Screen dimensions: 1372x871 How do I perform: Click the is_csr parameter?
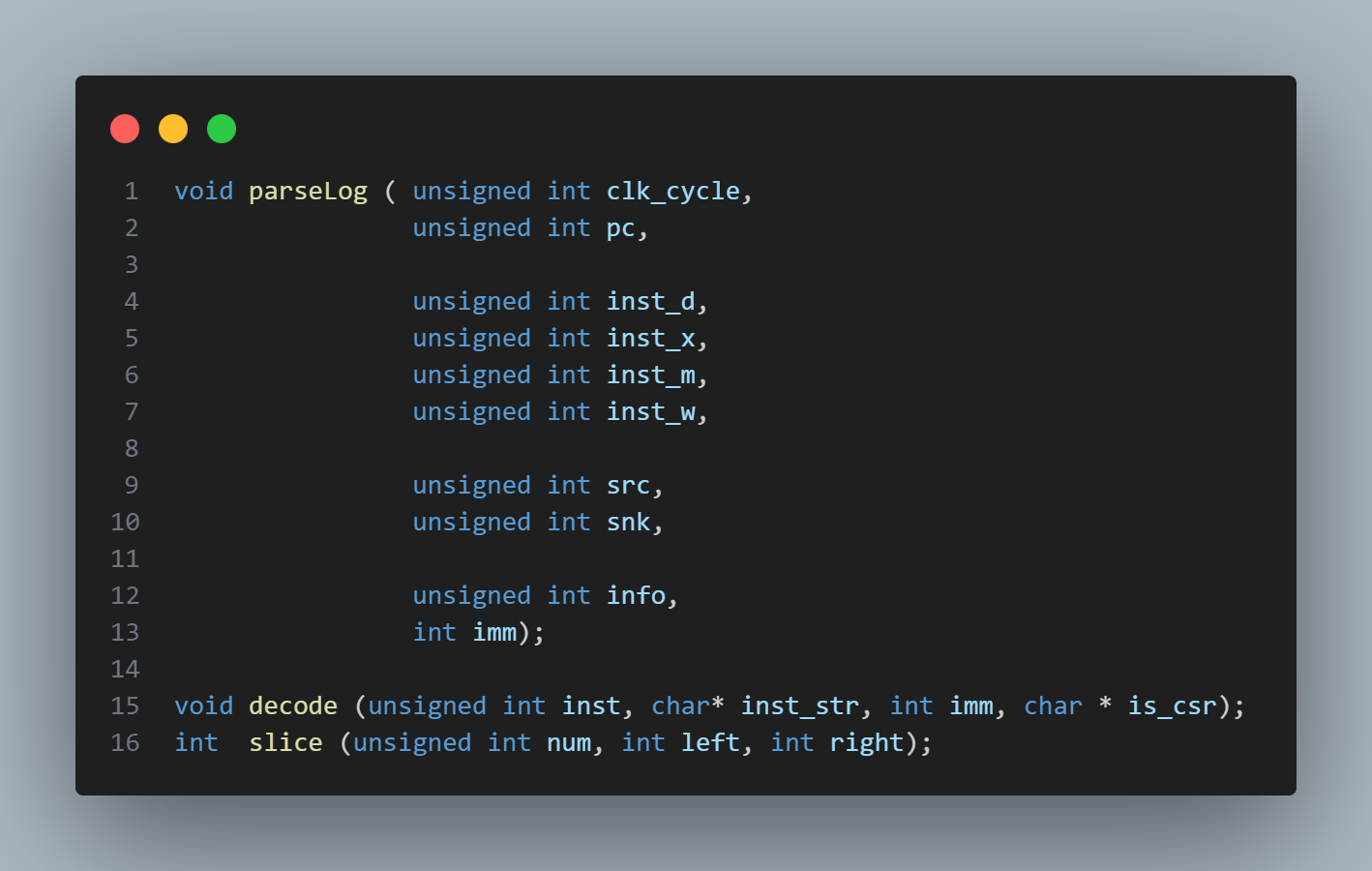[x=1173, y=706]
